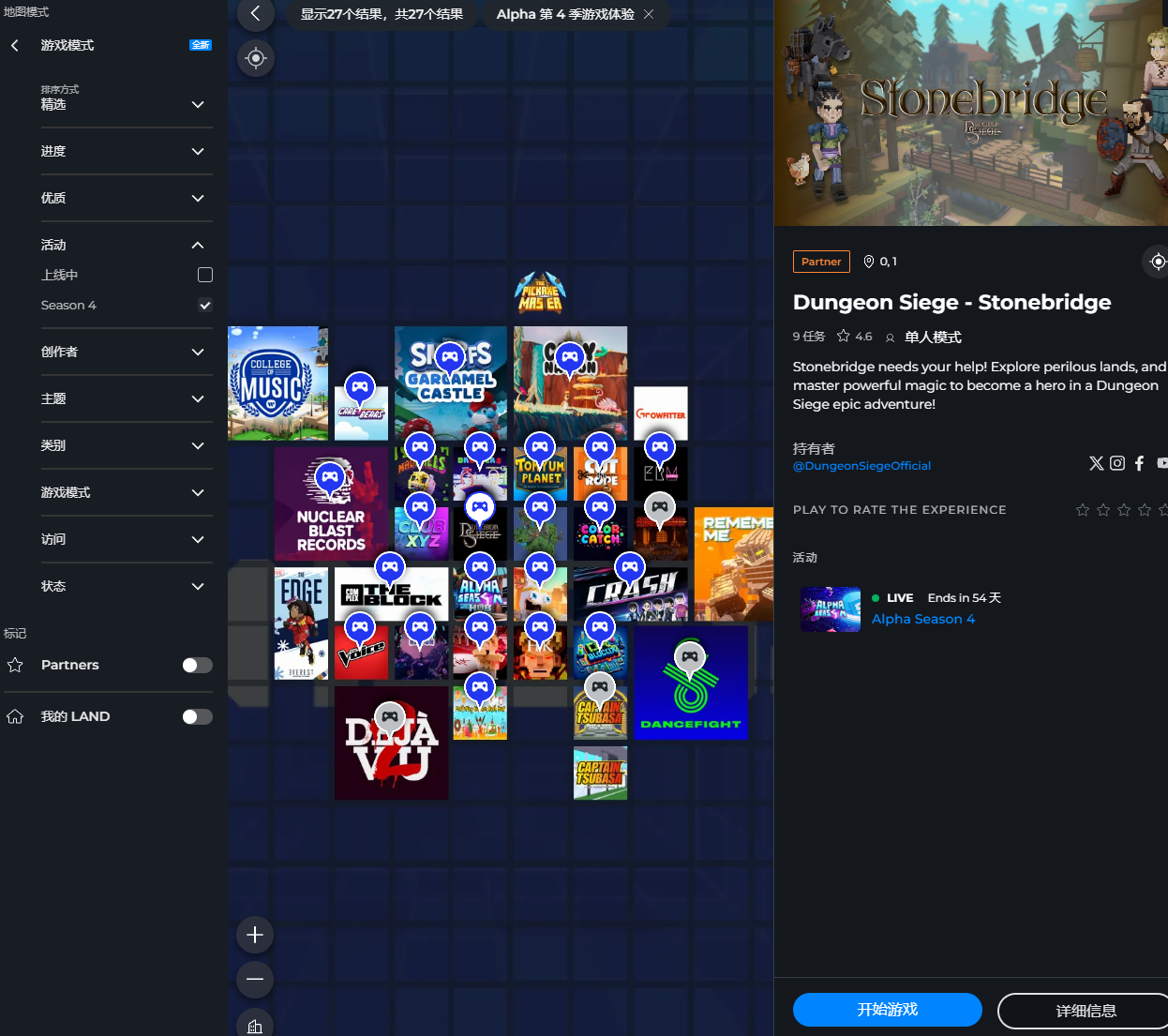Expand the 主题 filter
Screen dimensions: 1168x1036
tap(127, 398)
